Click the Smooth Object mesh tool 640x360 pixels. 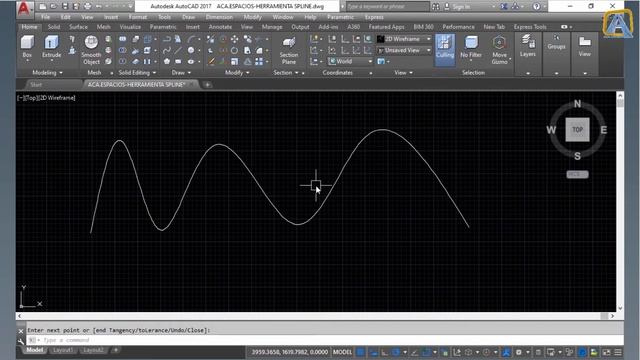[91, 50]
